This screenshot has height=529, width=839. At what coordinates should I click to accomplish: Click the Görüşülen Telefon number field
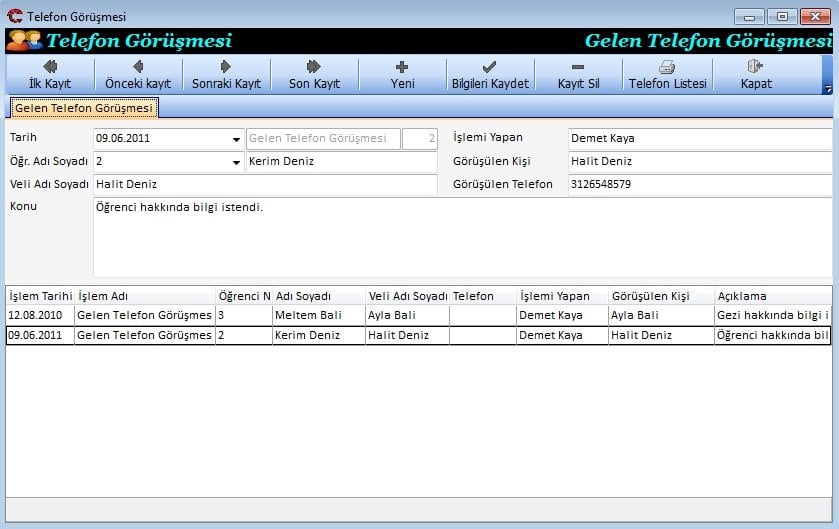click(x=698, y=185)
